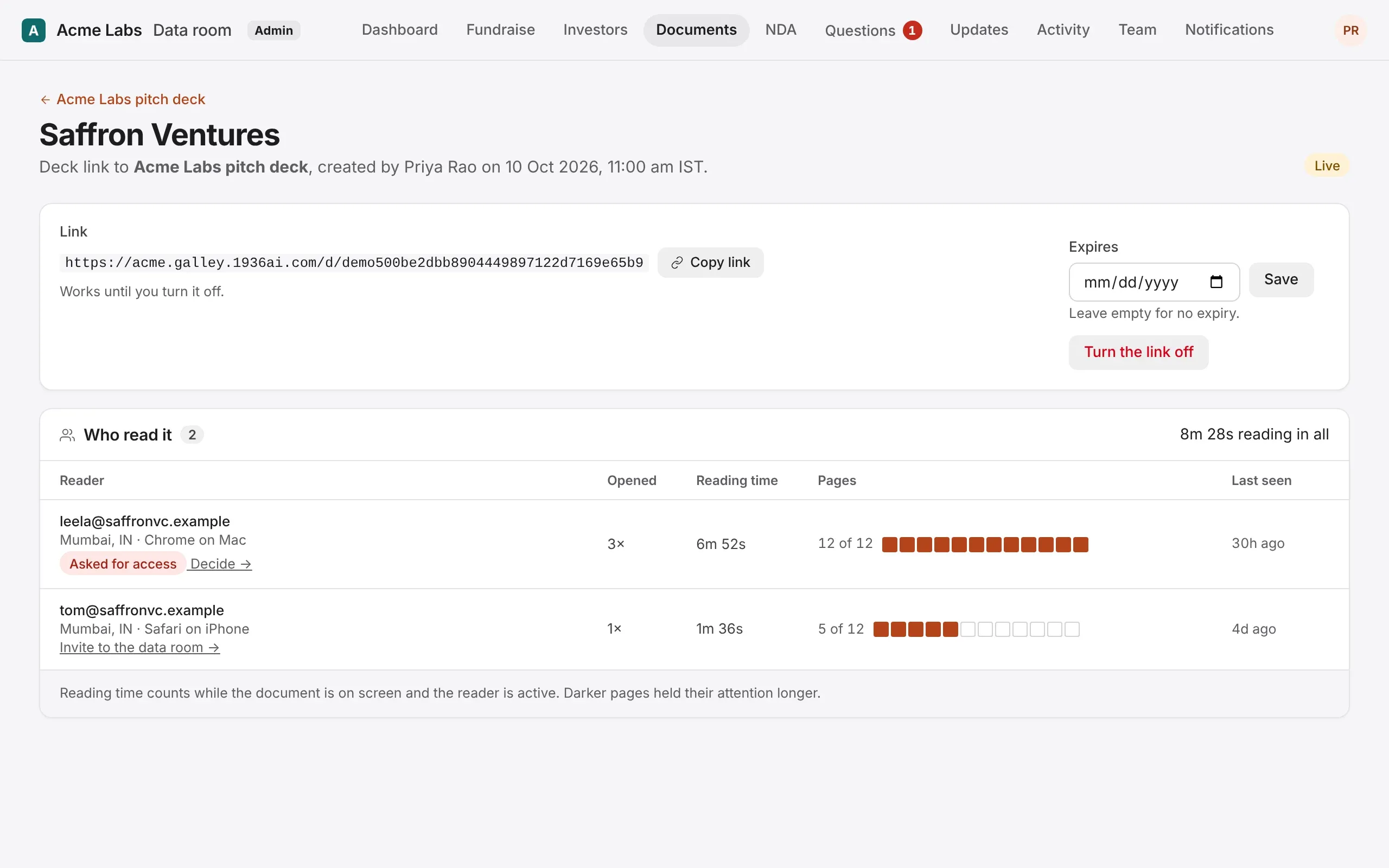
Task: Click the 4d ago last seen value
Action: (1253, 629)
